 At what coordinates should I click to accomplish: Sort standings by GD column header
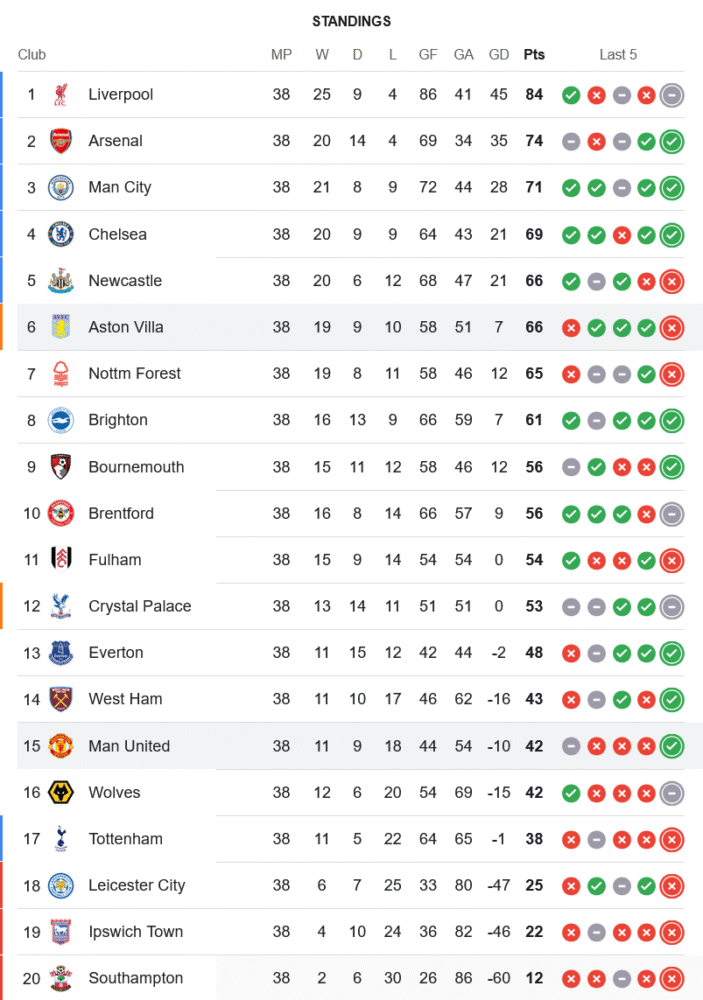coord(499,55)
